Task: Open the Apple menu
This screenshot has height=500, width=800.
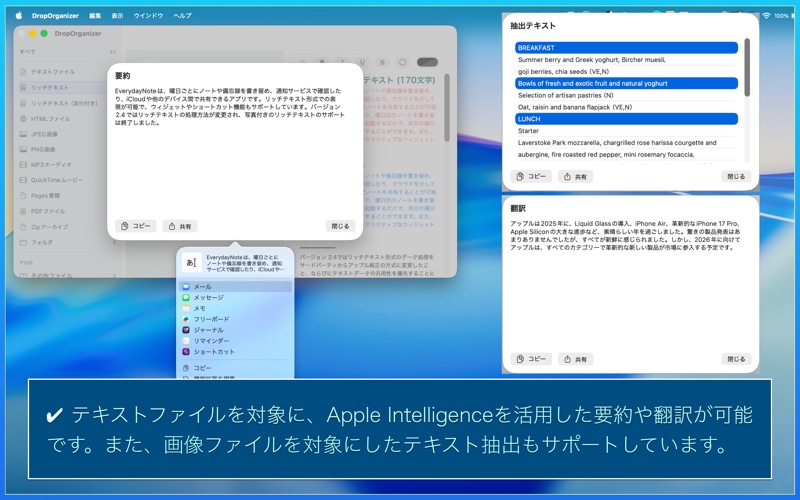Action: pos(19,16)
